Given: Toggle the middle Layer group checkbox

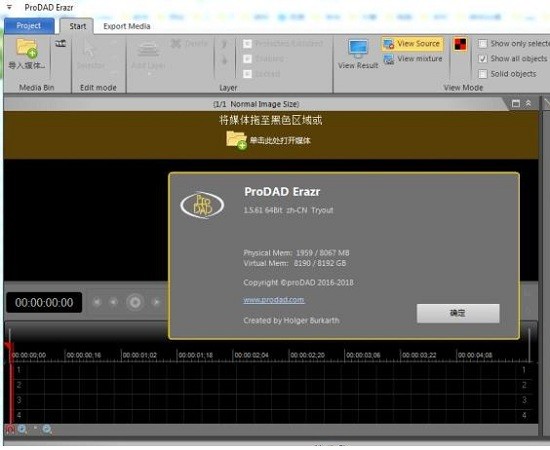Looking at the screenshot, I should tap(248, 59).
